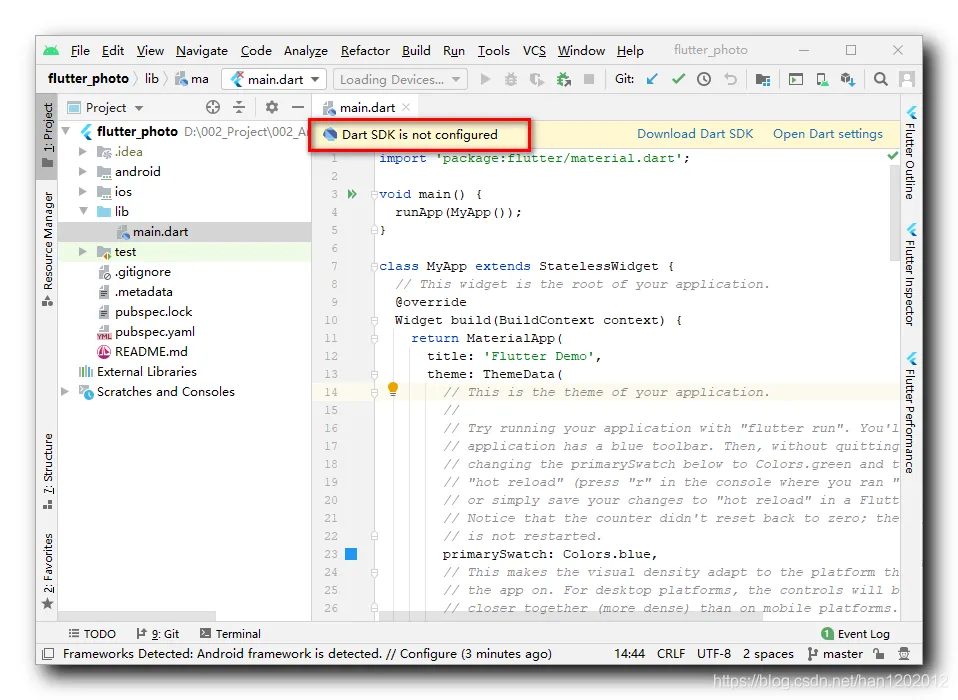The width and height of the screenshot is (958, 700).
Task: Expand the test folder
Action: pos(83,252)
